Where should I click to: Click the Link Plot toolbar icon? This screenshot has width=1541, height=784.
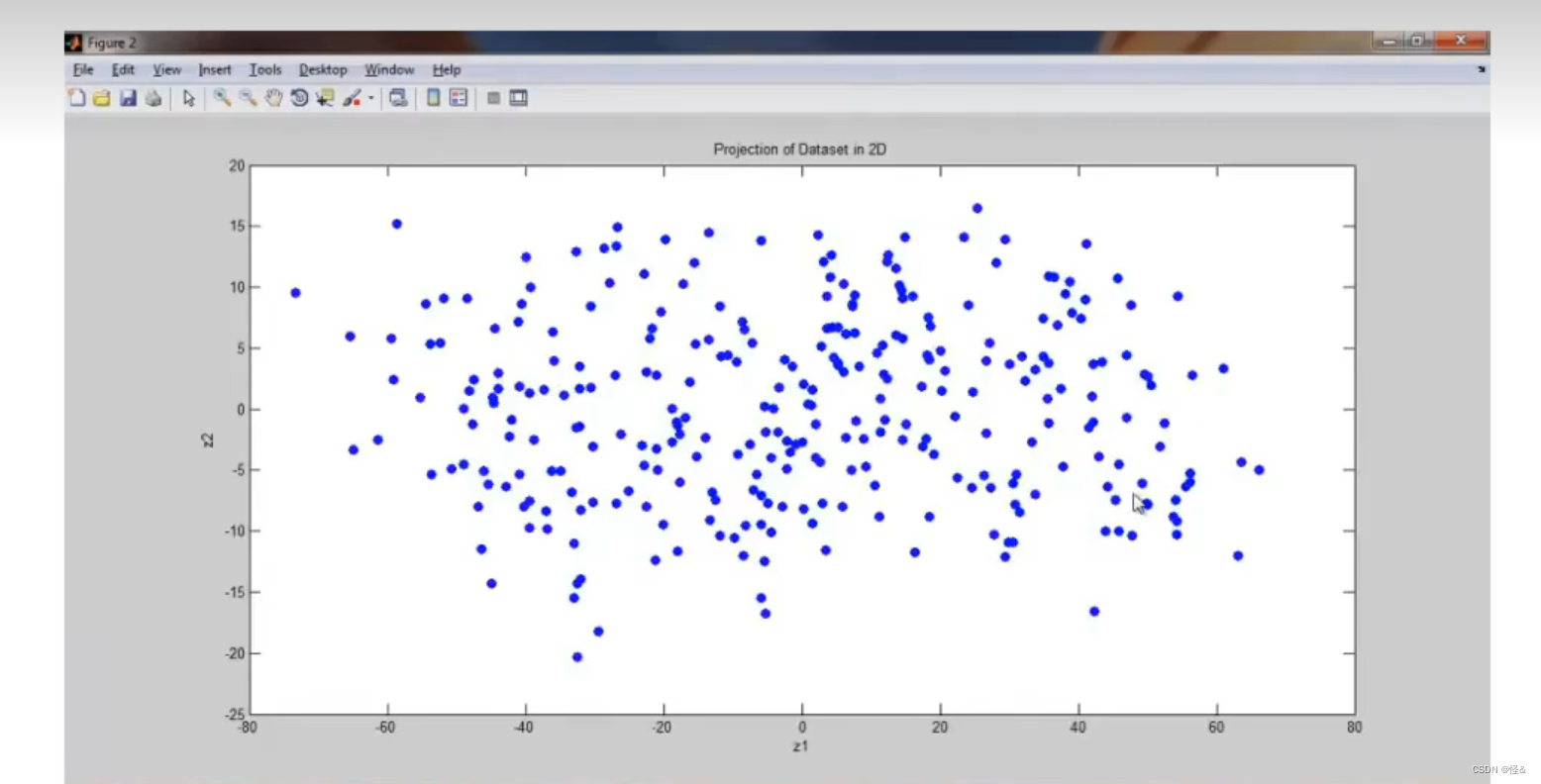coord(398,98)
